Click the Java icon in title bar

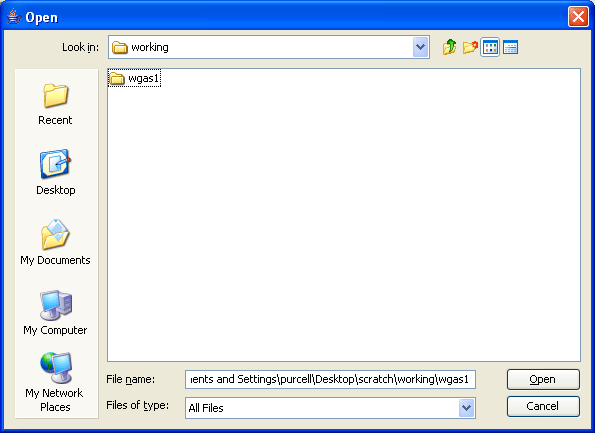(14, 17)
